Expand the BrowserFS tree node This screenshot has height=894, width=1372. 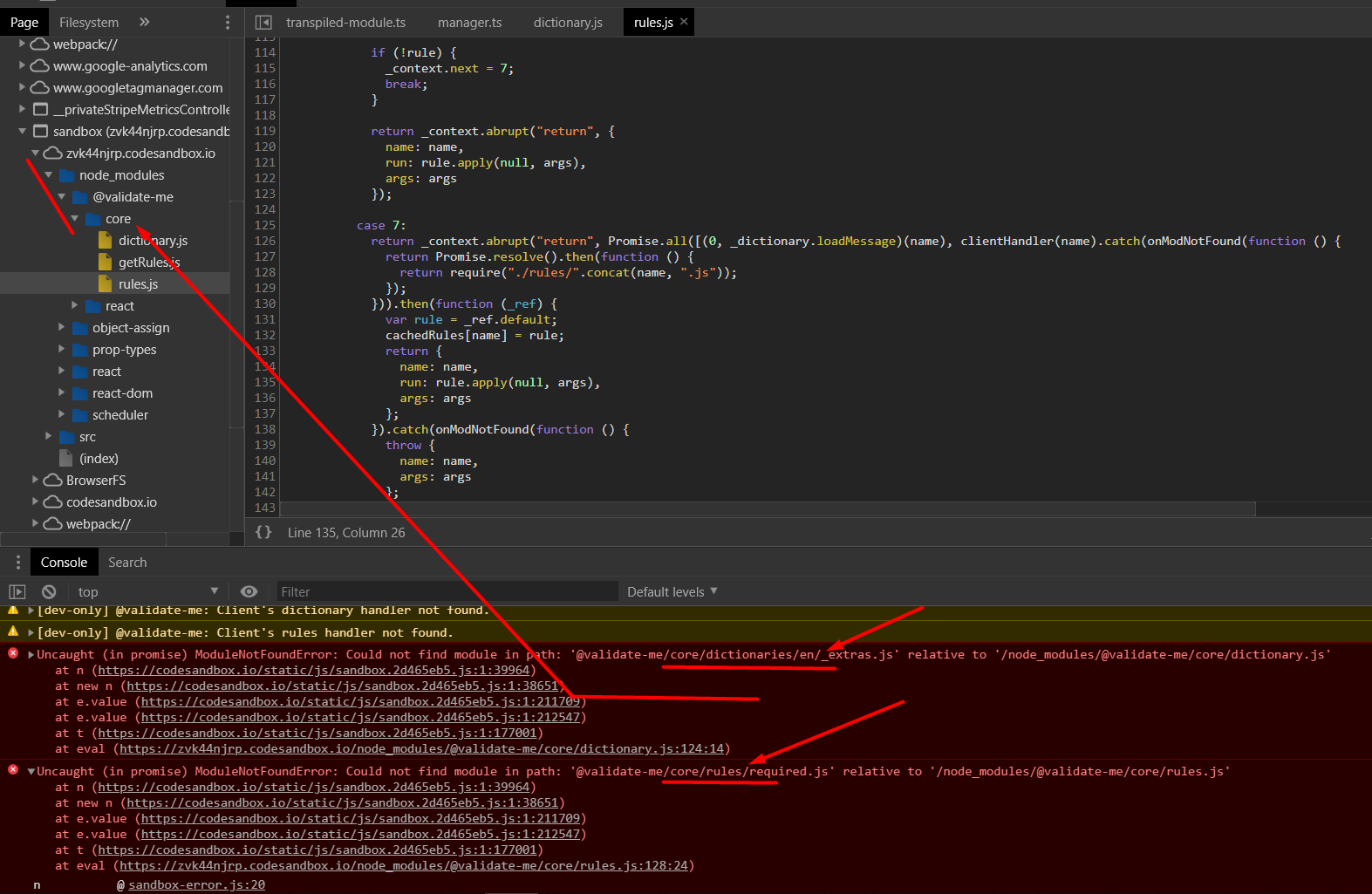35,480
